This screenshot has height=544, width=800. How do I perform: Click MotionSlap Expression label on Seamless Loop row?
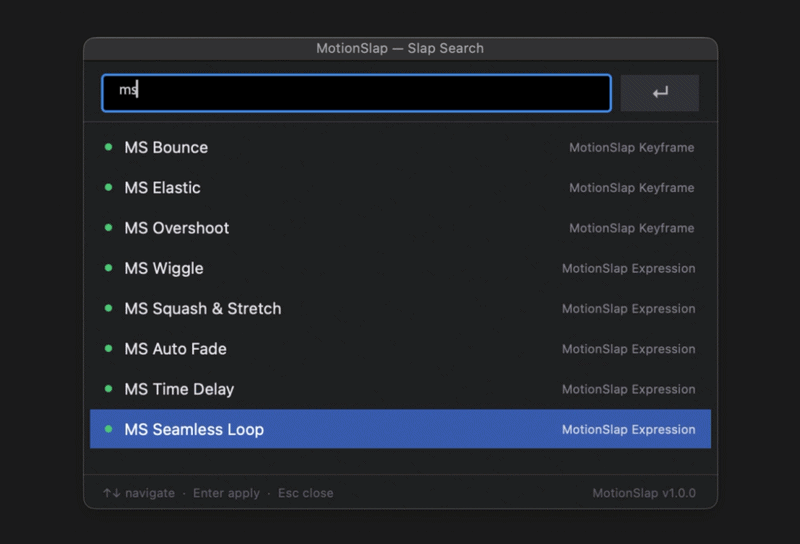click(629, 430)
